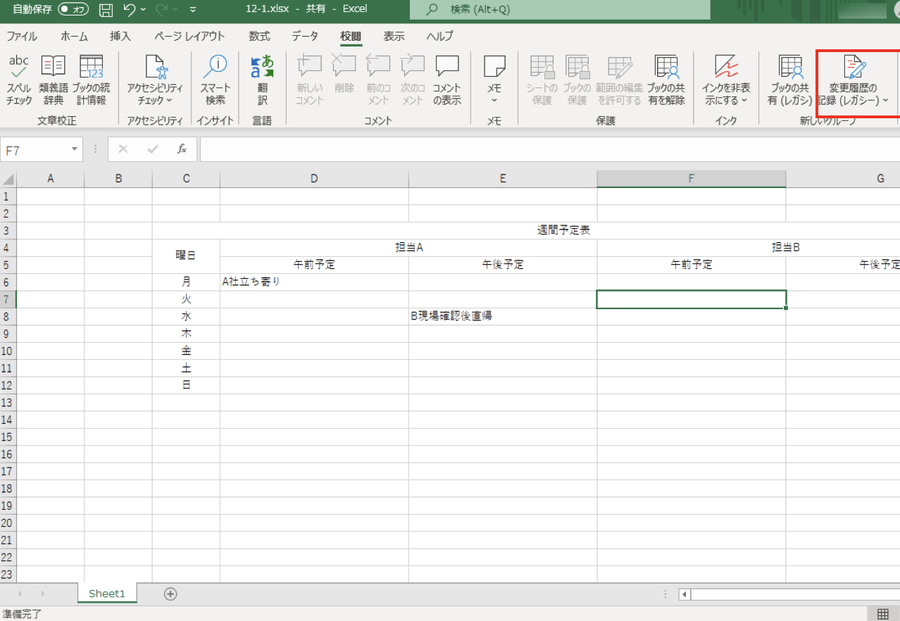Show comments with コメントの表示 icon

447,80
